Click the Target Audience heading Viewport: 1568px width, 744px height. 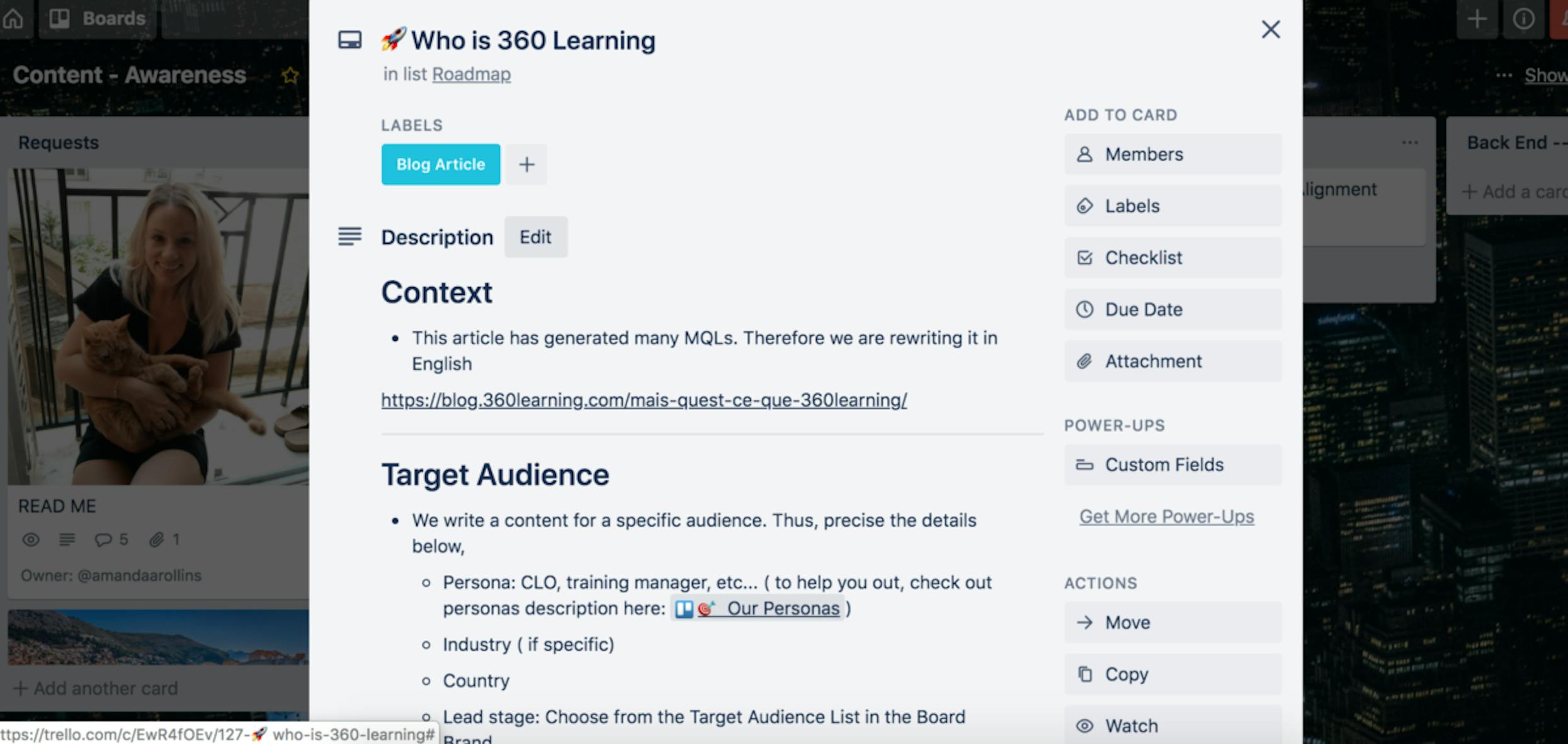[496, 475]
